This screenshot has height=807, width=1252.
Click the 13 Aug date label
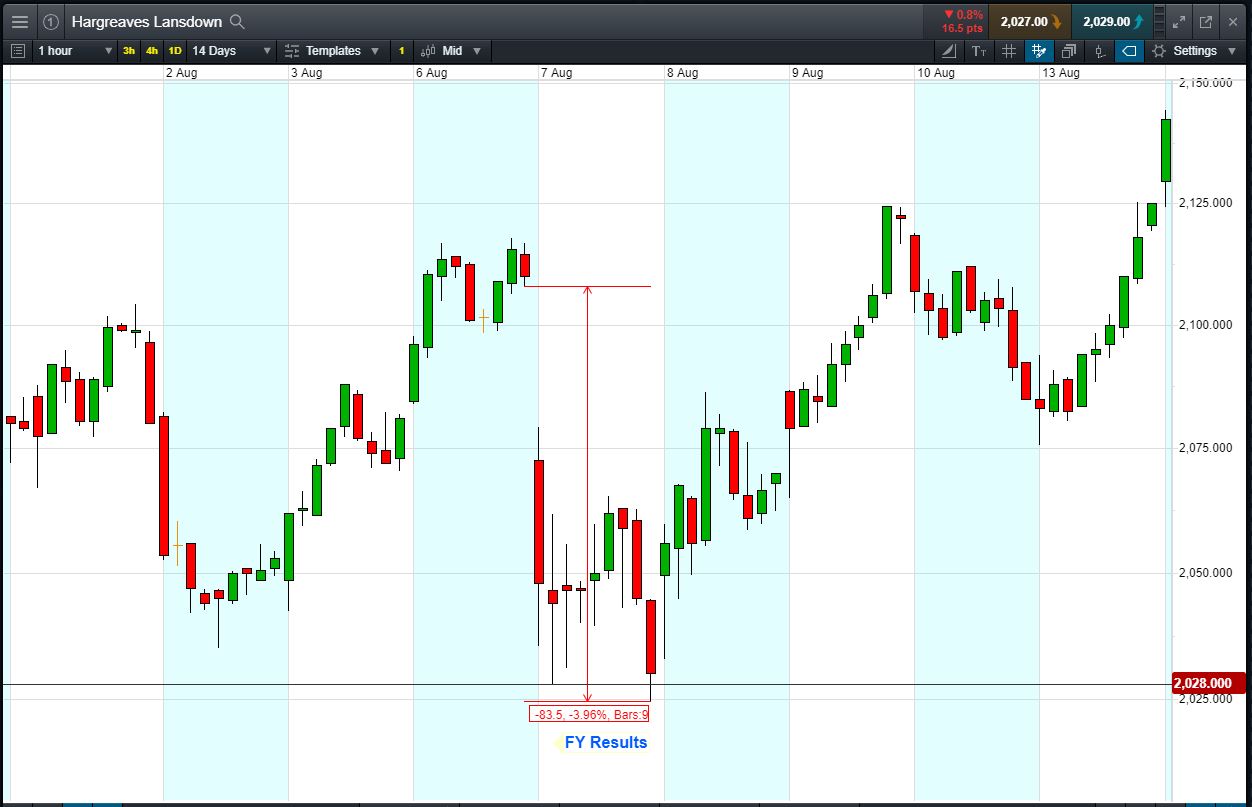pyautogui.click(x=1061, y=73)
